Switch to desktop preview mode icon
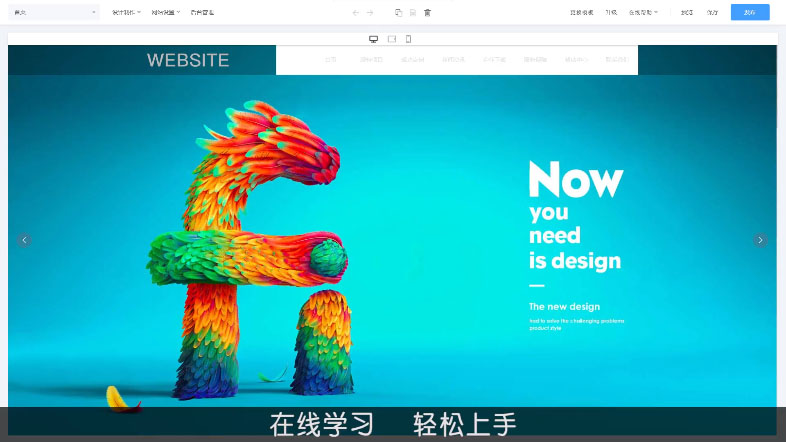Screen dimensions: 786x442 (374, 39)
